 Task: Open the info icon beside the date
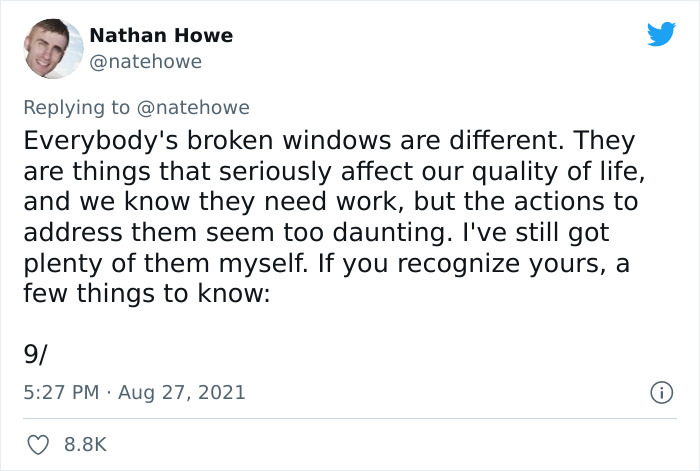(x=661, y=393)
